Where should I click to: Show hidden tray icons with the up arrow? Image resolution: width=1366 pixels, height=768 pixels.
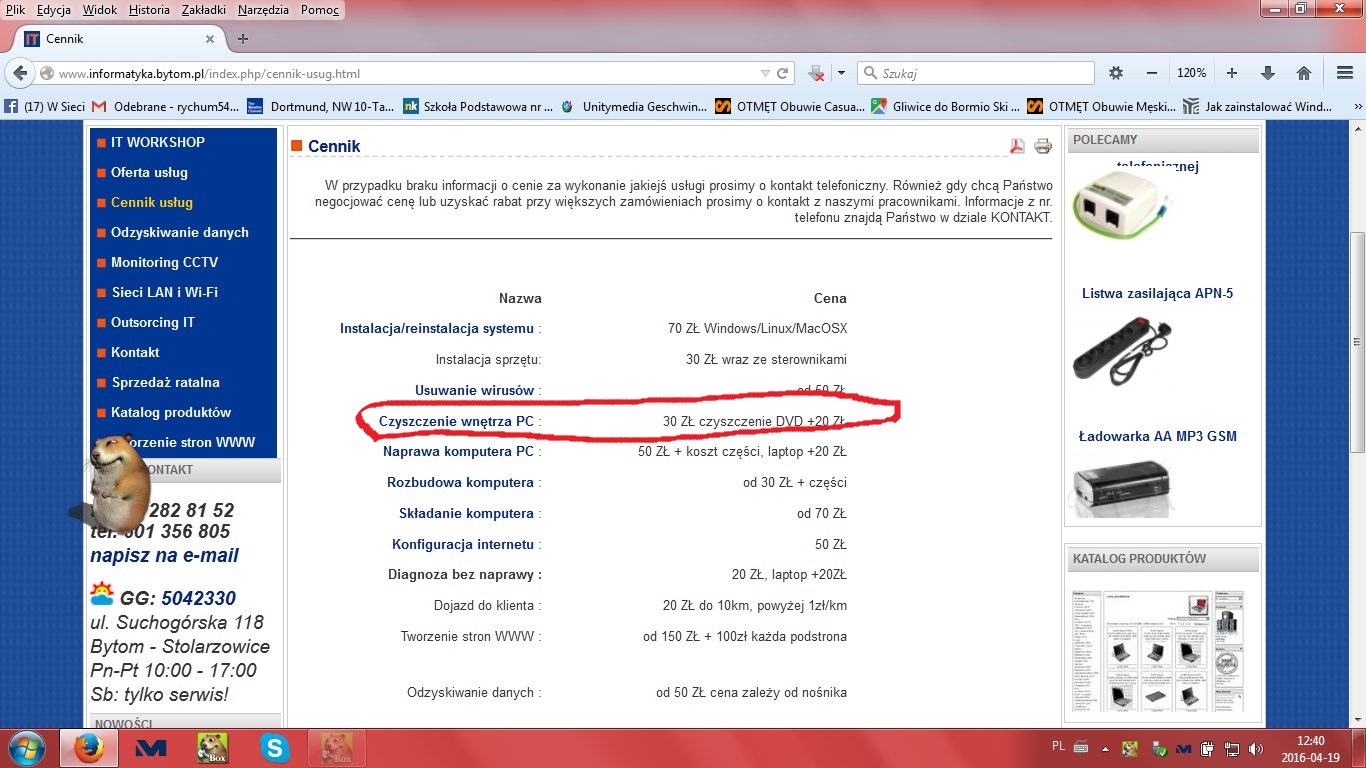(1106, 748)
